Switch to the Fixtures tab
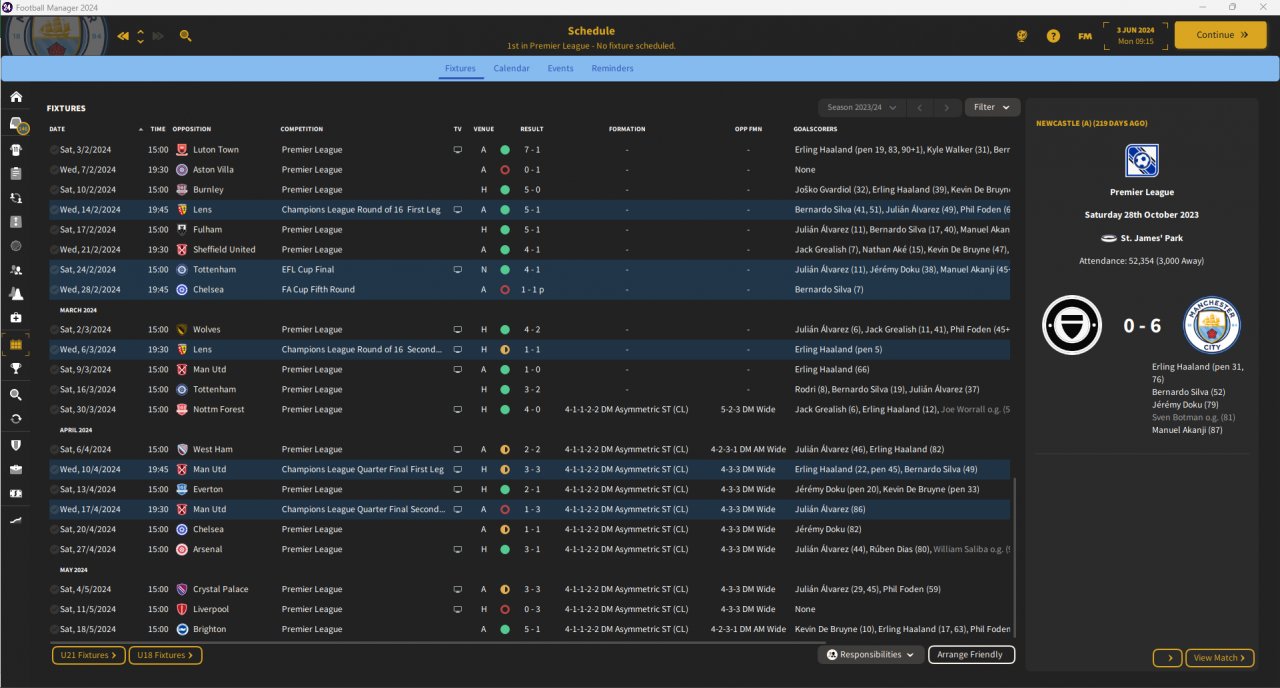The width and height of the screenshot is (1280, 688). tap(460, 69)
